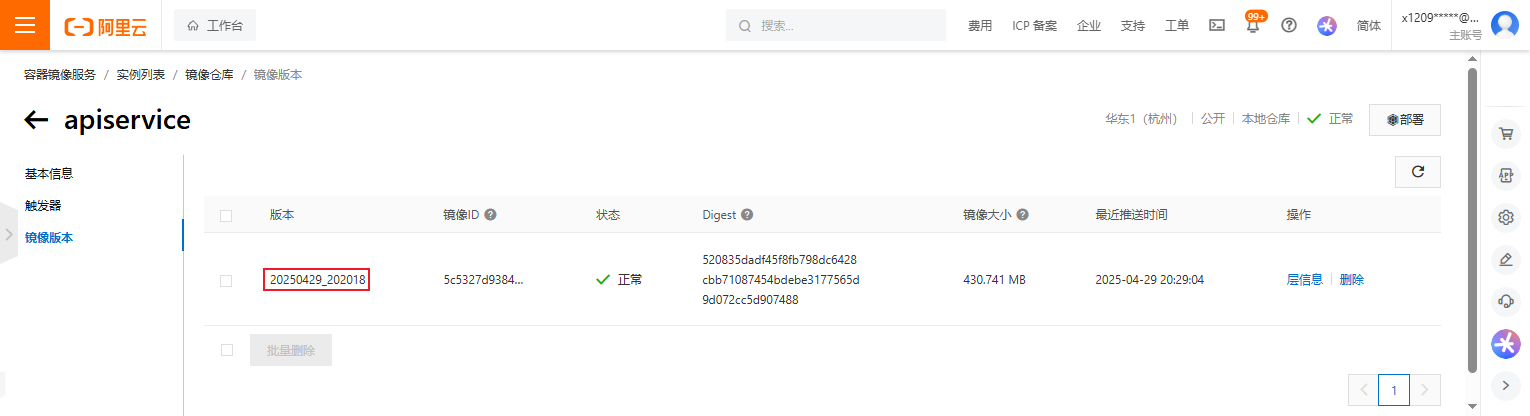Image resolution: width=1530 pixels, height=416 pixels.
Task: Click the 部署 deploy button
Action: point(1405,120)
